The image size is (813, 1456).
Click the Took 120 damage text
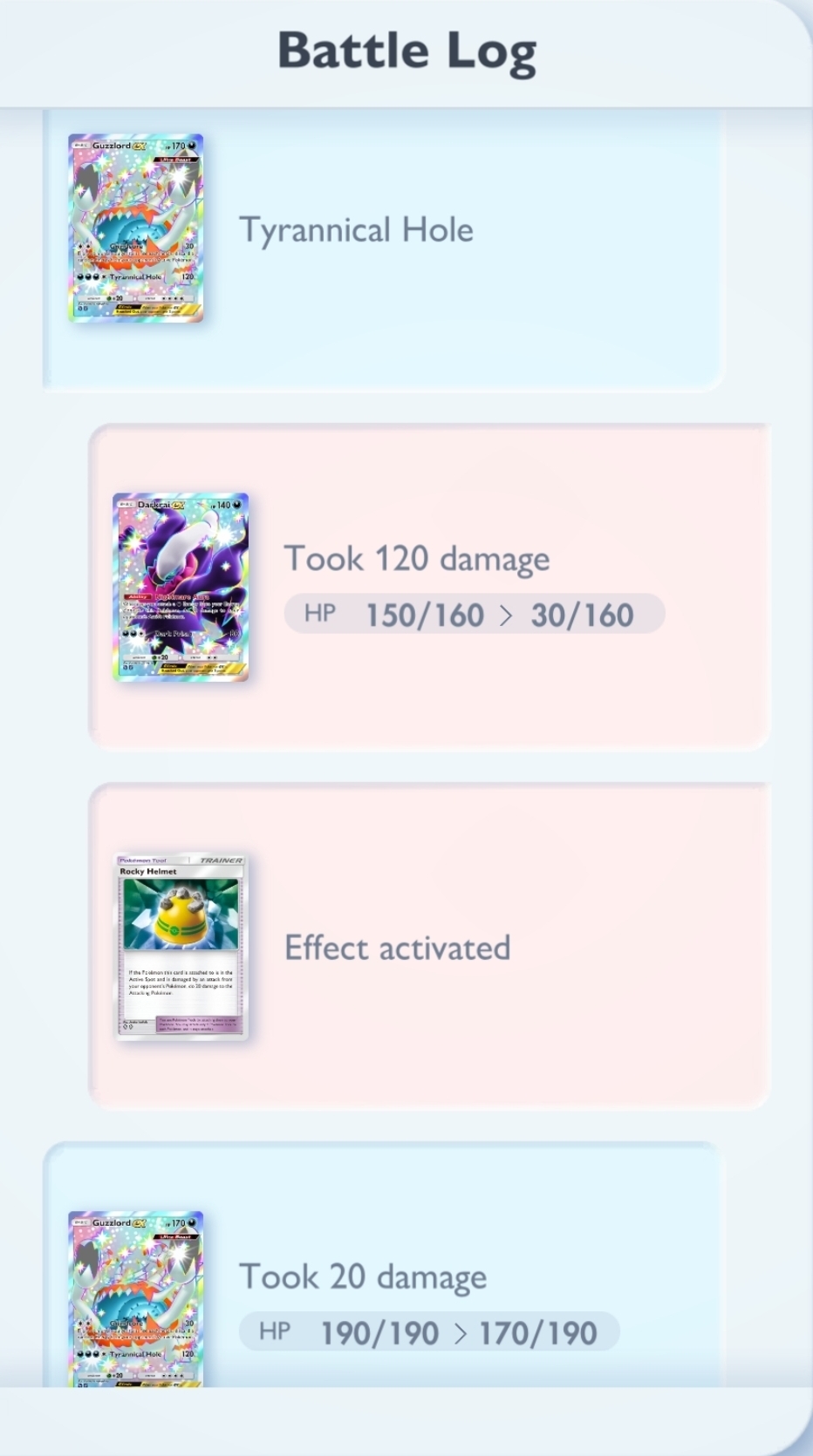(417, 559)
